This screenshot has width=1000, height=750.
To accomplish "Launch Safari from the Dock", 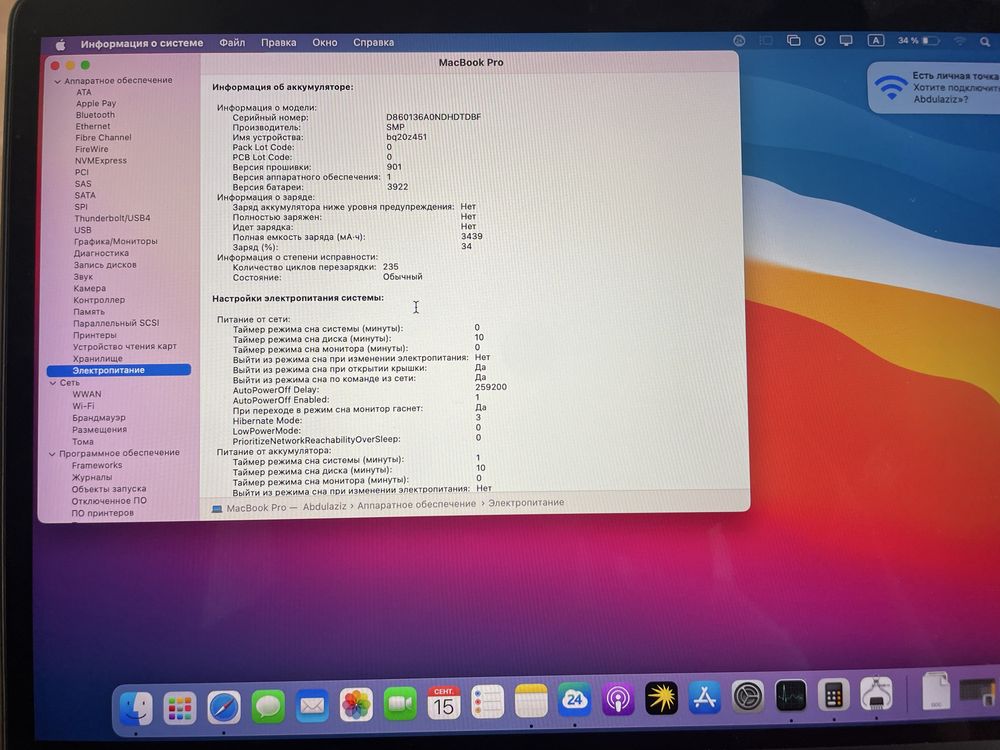I will point(224,707).
